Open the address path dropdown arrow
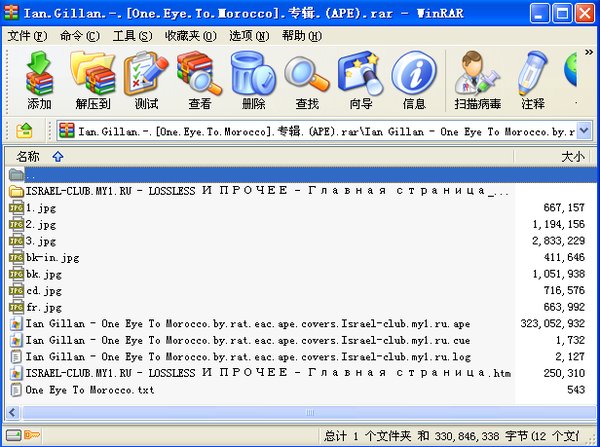This screenshot has height=447, width=600. click(x=584, y=131)
